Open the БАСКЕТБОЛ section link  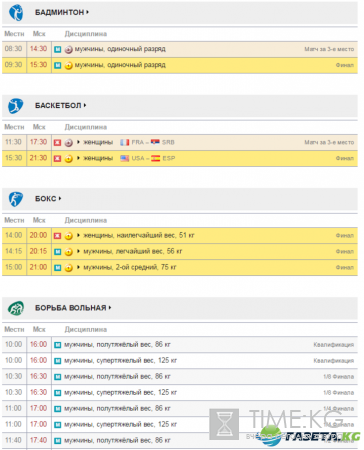(x=58, y=106)
